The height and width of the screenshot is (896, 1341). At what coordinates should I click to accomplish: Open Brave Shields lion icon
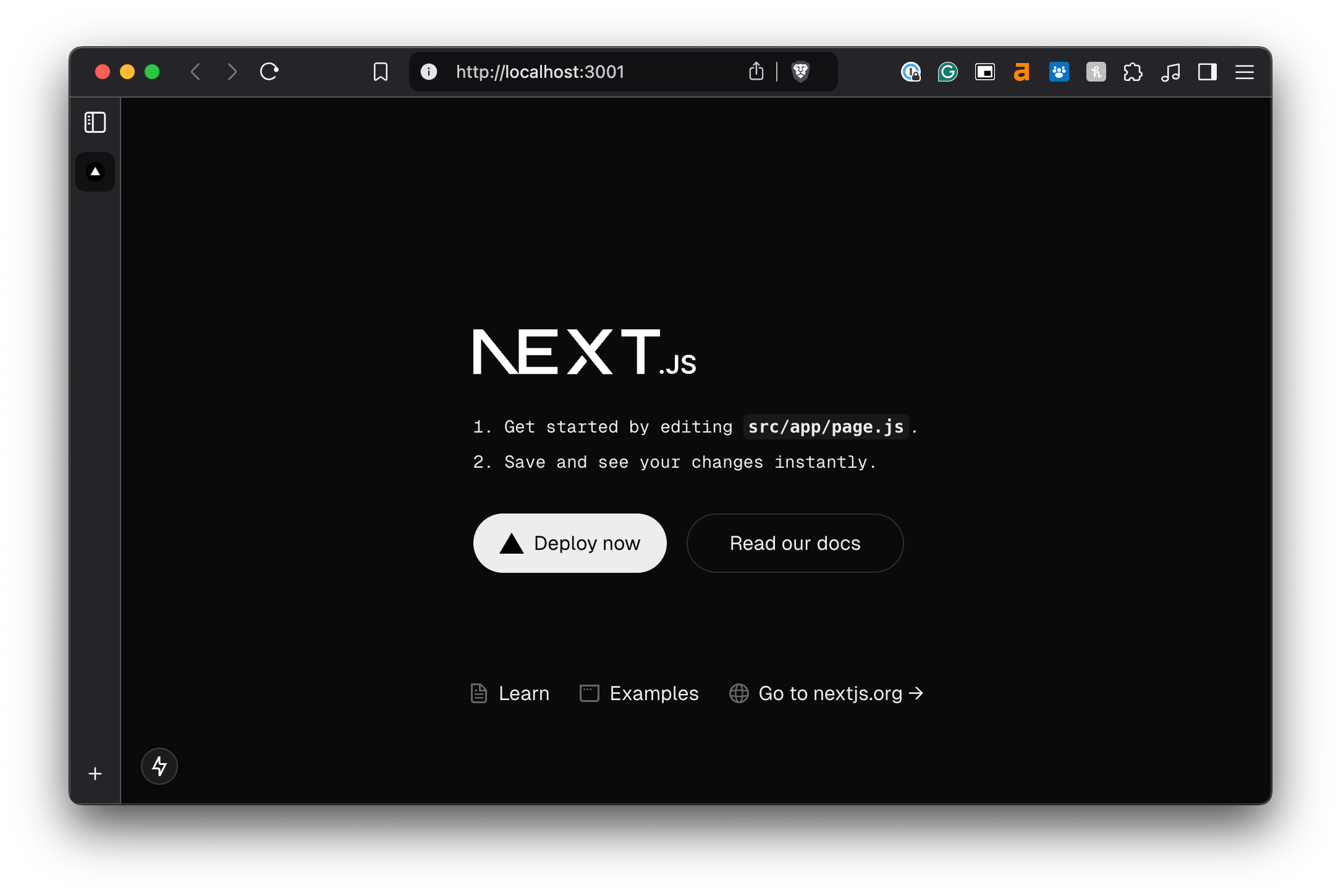point(801,72)
